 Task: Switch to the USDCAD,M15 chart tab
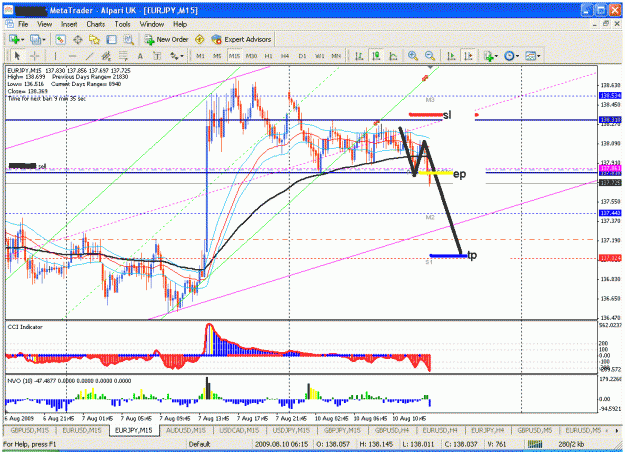pyautogui.click(x=239, y=430)
